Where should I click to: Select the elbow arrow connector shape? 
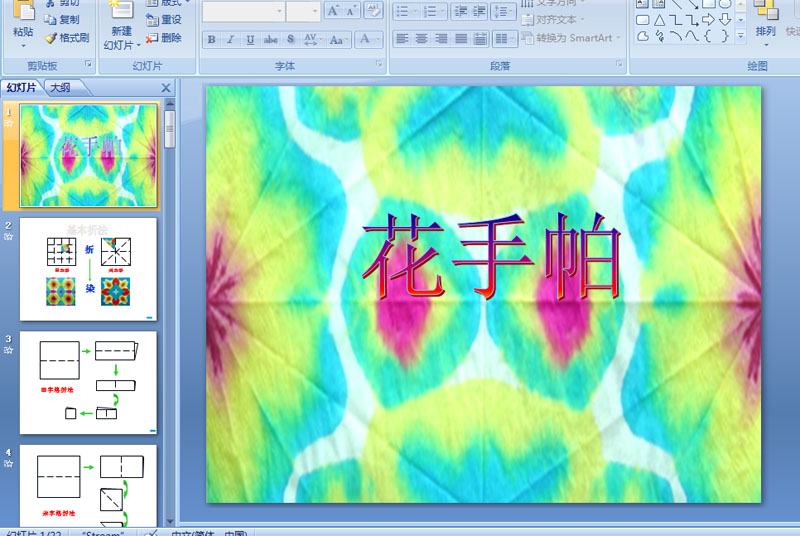point(691,20)
